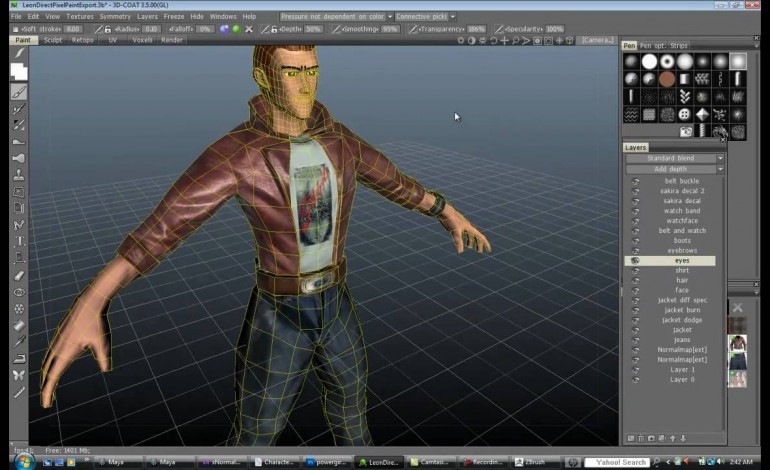This screenshot has width=770, height=470.
Task: Select the airbrush tool in left toolbar
Action: coord(19,158)
